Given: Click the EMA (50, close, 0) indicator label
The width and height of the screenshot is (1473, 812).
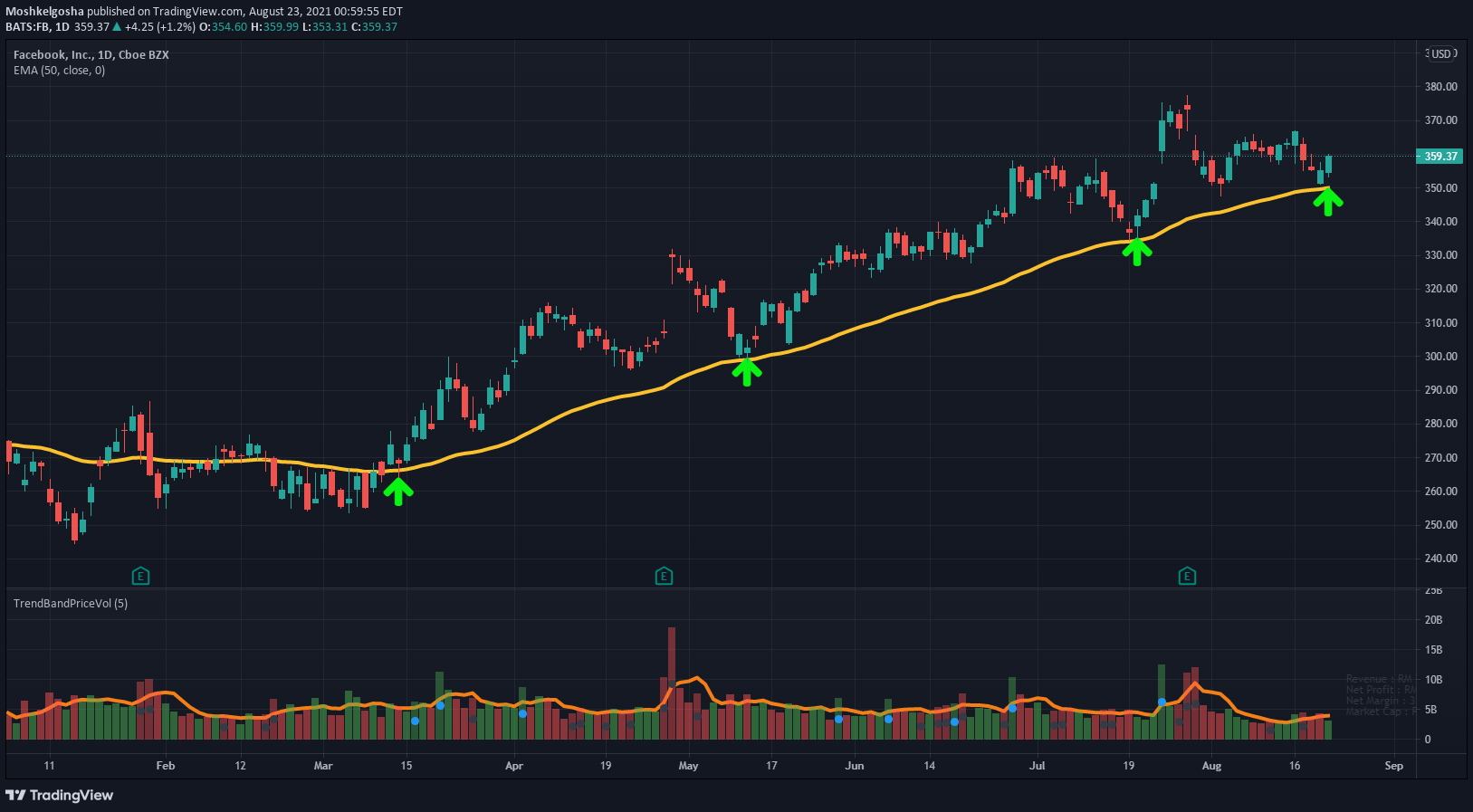Looking at the screenshot, I should pos(59,70).
